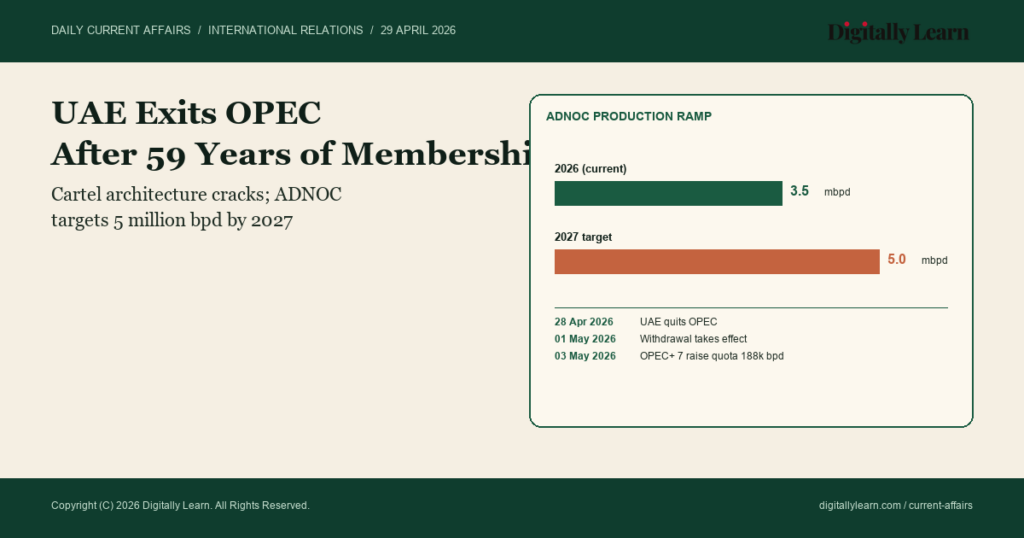Click the green 2026 production bar
Viewport: 1024px width, 538px height.
click(668, 193)
